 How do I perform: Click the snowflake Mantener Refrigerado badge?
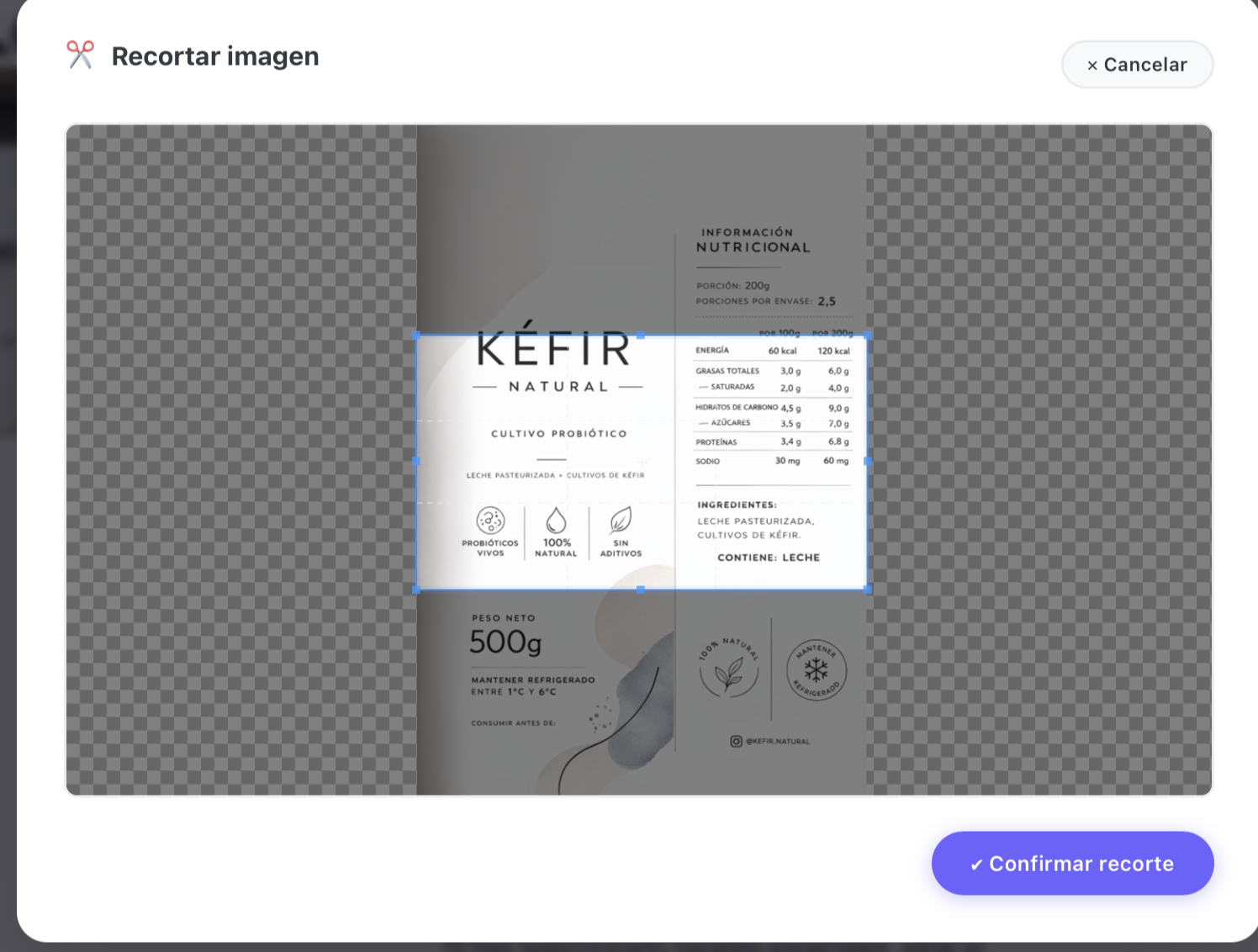point(816,670)
